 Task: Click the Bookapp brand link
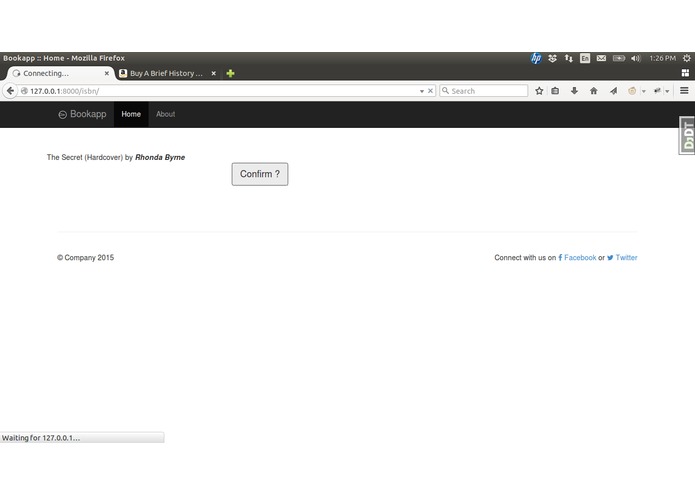coord(82,114)
